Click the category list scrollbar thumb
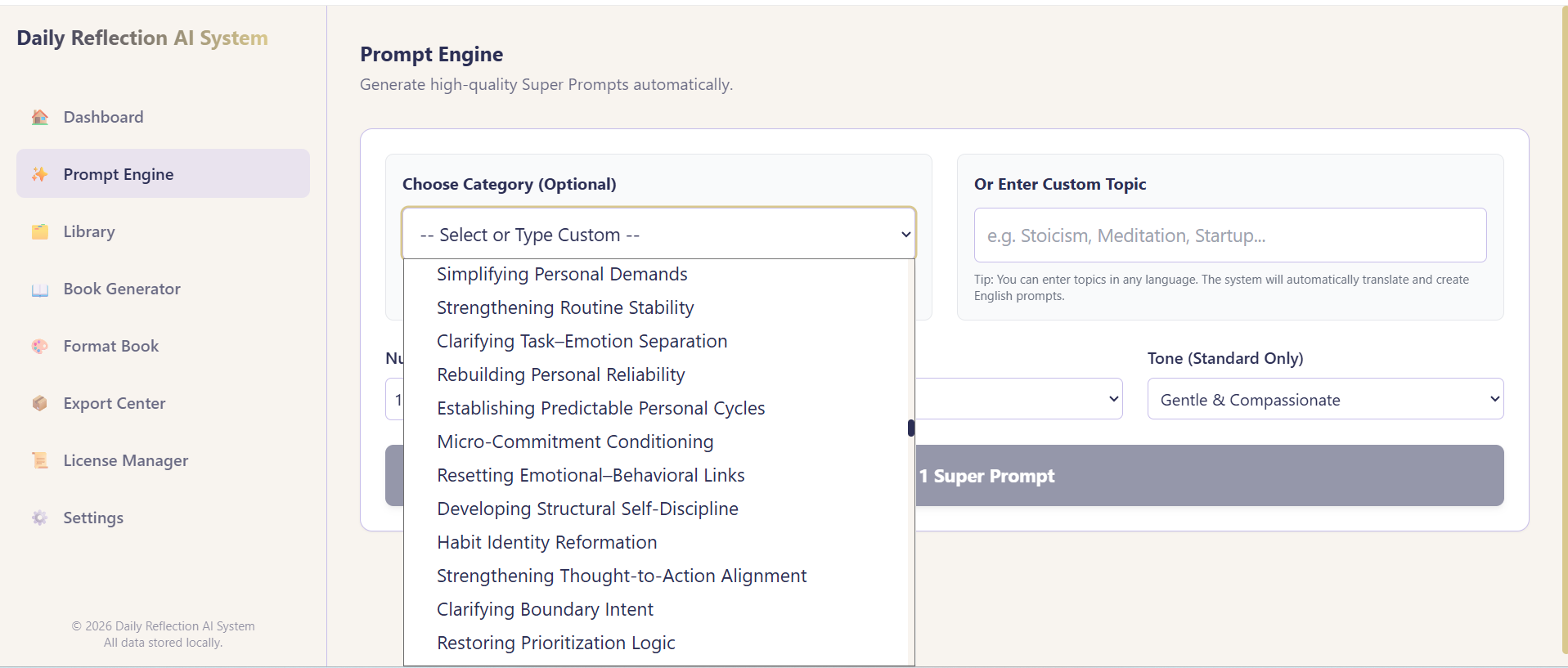Viewport: 1568px width, 668px height. (x=910, y=428)
